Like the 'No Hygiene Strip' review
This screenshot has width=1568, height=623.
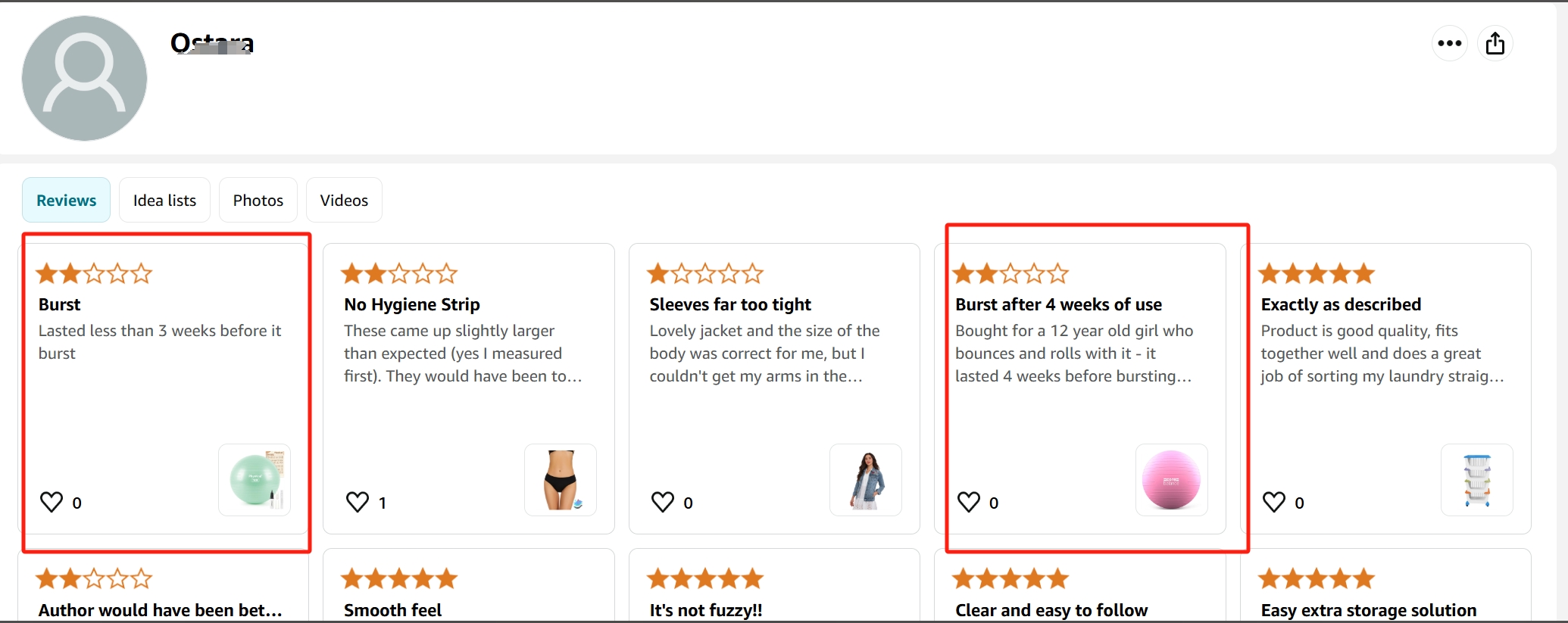click(x=357, y=502)
